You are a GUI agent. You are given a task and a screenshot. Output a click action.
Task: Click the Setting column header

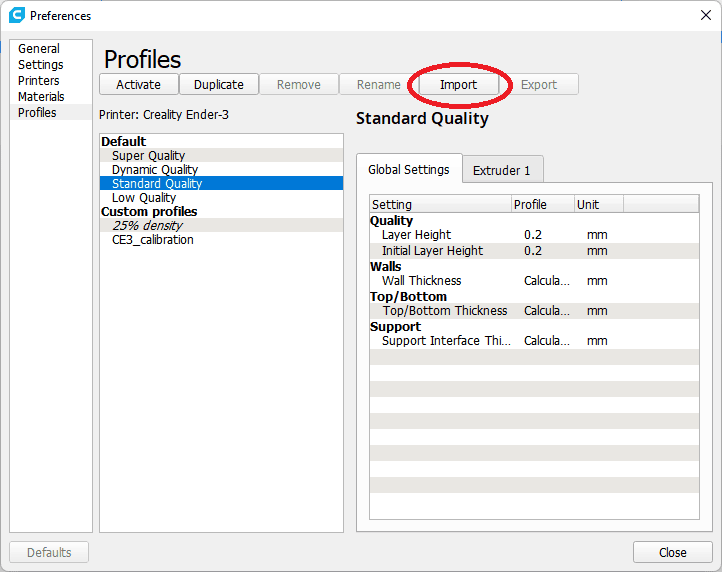click(x=440, y=204)
